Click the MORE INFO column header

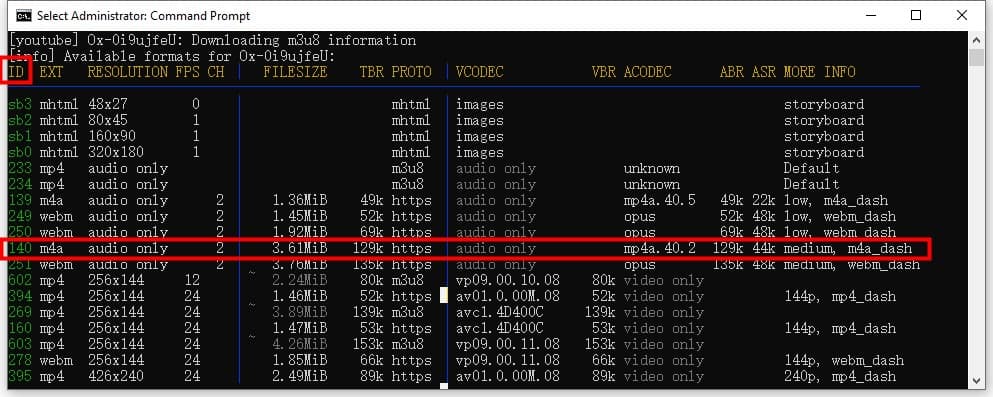pyautogui.click(x=819, y=72)
